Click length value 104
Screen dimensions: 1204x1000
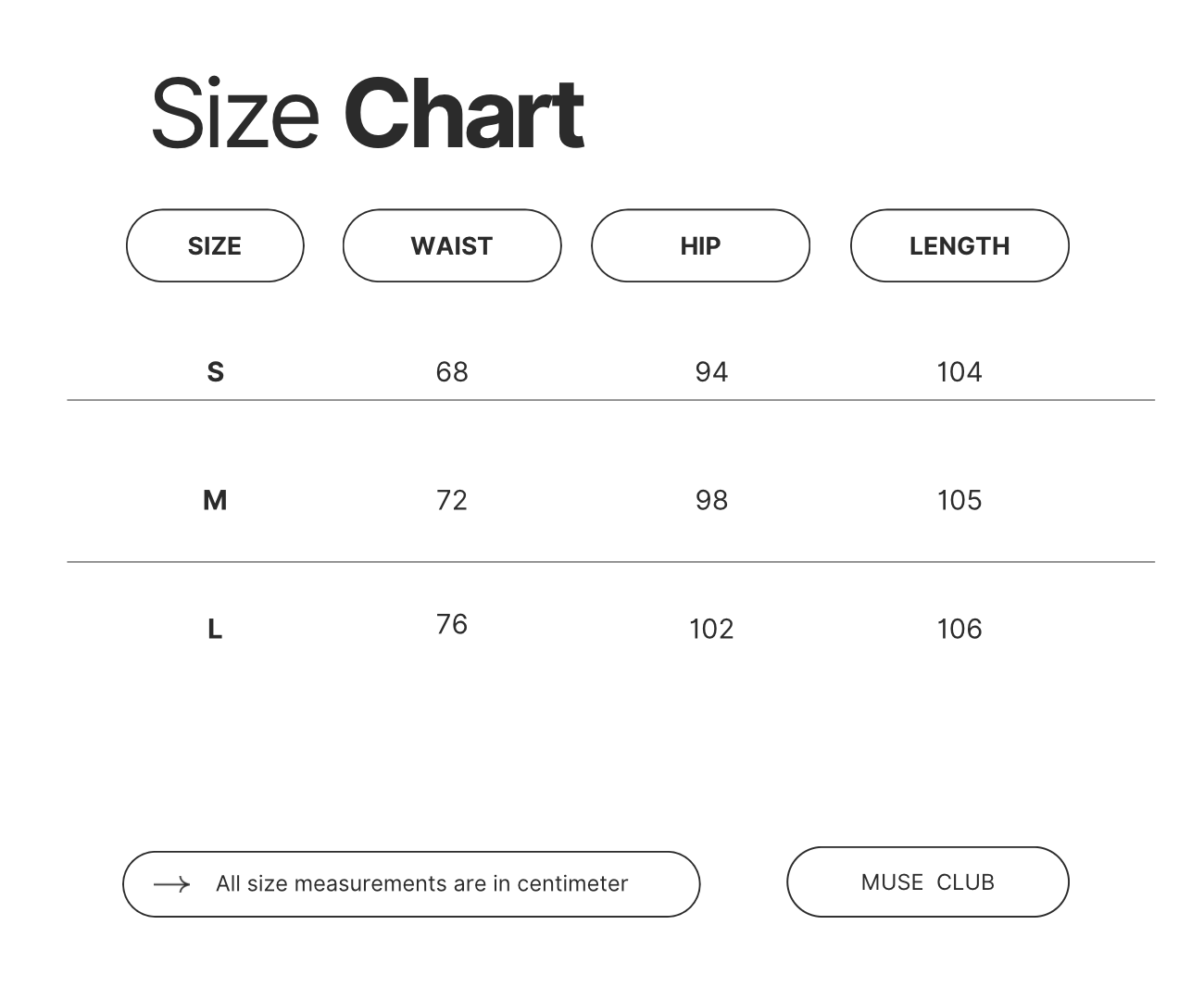pyautogui.click(x=959, y=372)
